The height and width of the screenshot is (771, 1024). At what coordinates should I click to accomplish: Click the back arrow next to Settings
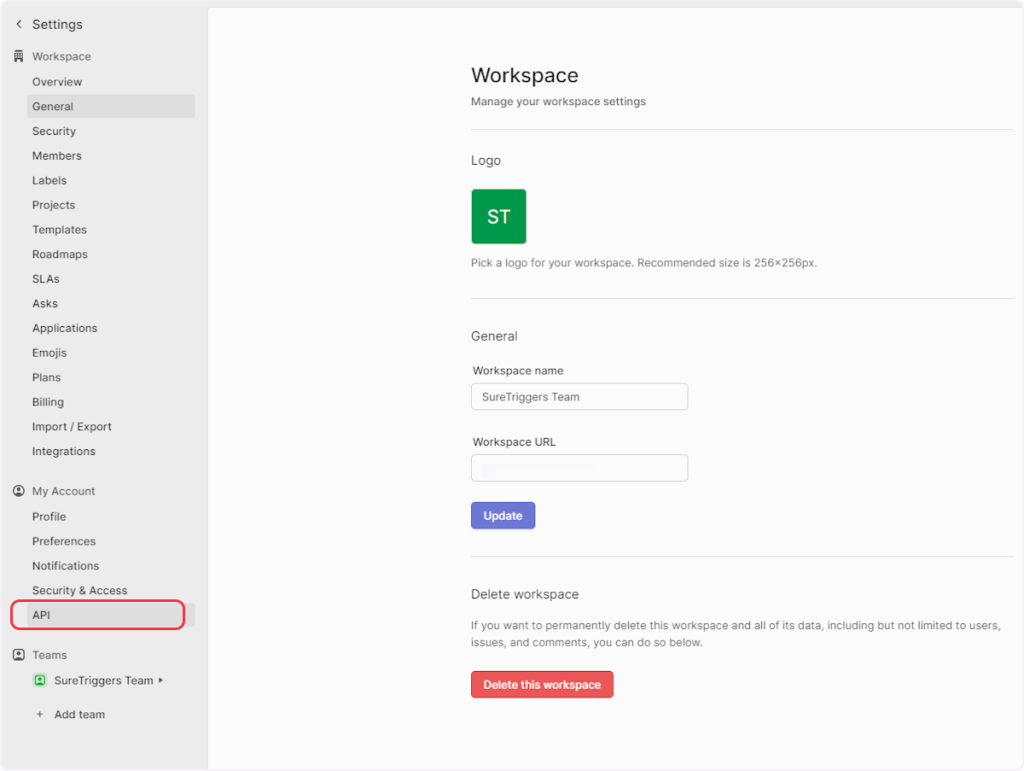pos(18,24)
